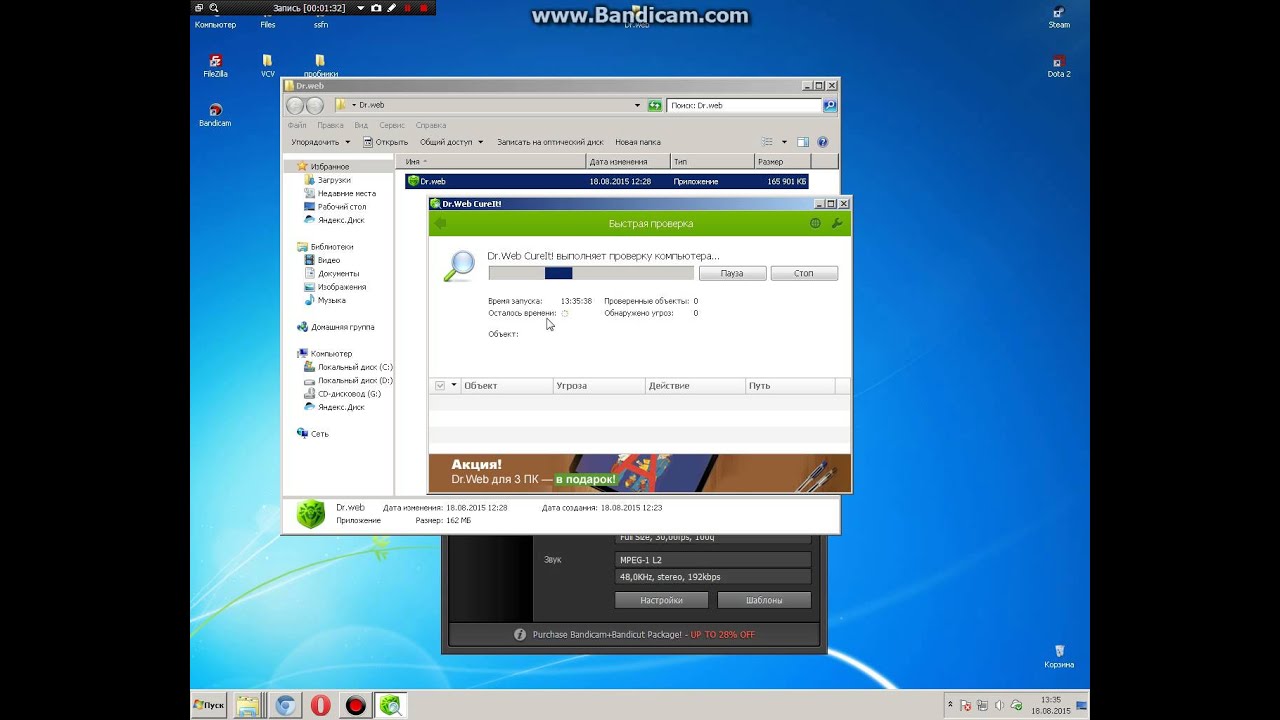Click the search magnifier icon in Explorer
The width and height of the screenshot is (1280, 720).
click(x=830, y=105)
